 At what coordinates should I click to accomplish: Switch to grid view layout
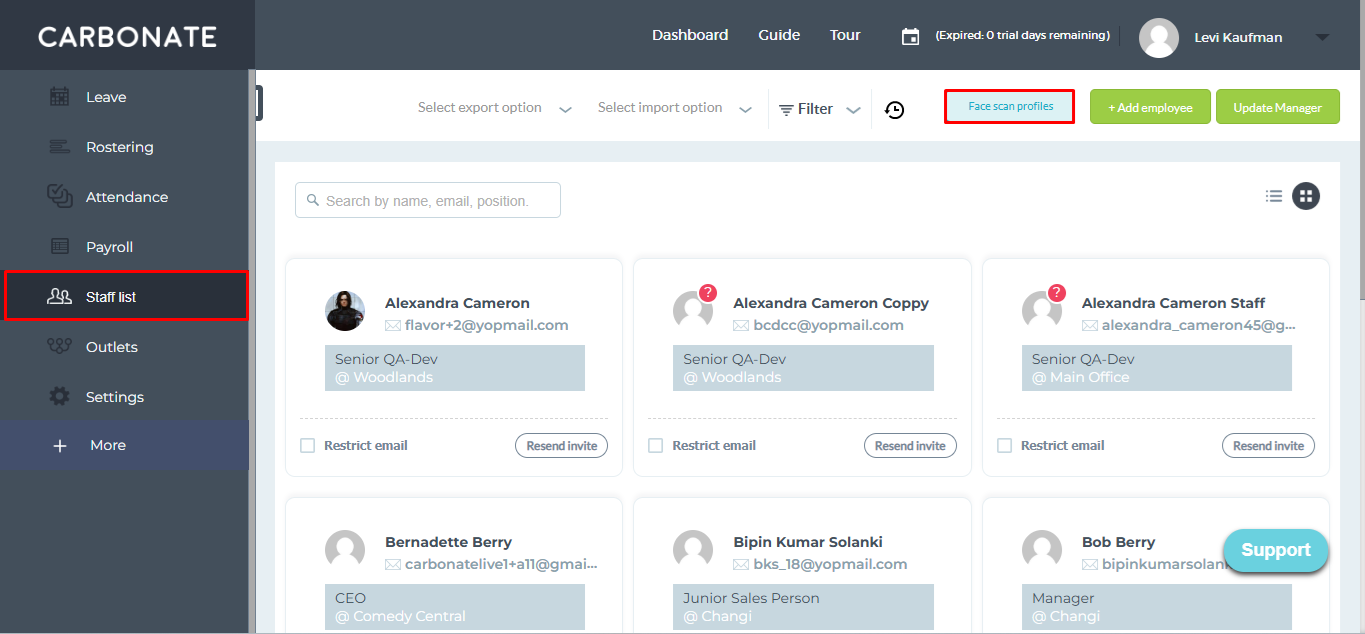pos(1305,196)
